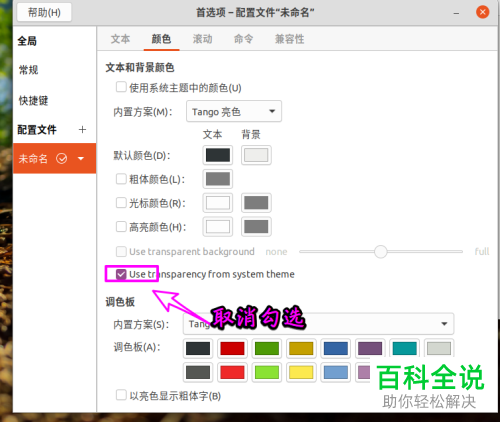
Task: Open the 常规 general settings page
Action: tap(28, 70)
